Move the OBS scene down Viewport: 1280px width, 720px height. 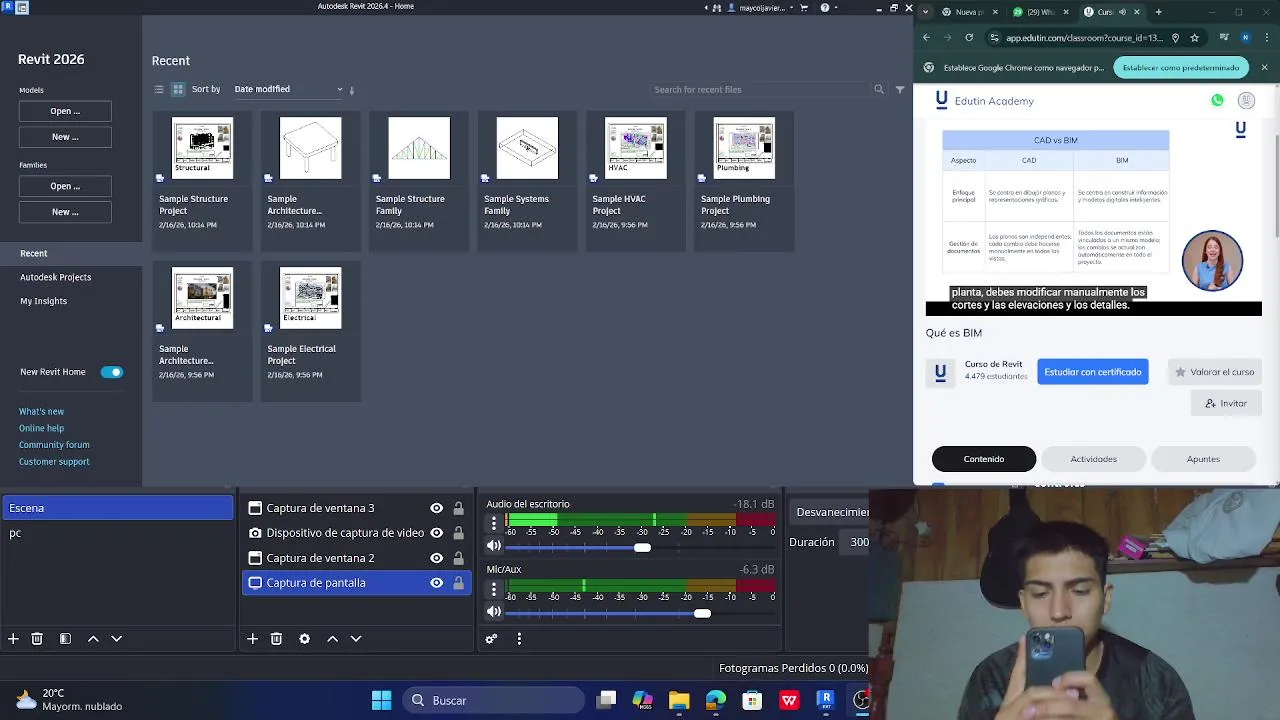click(116, 638)
